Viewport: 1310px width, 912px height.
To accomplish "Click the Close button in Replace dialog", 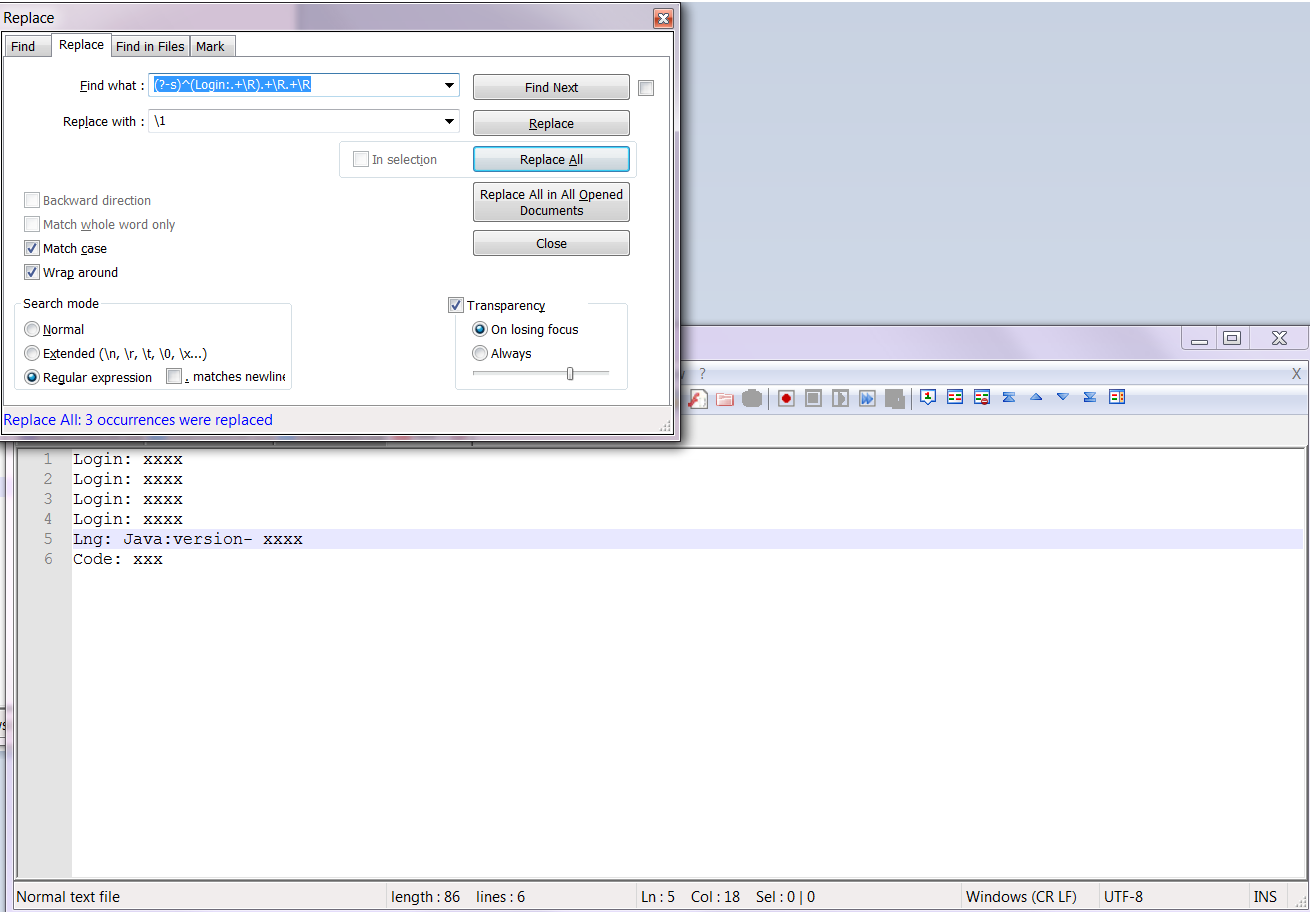I will coord(551,244).
